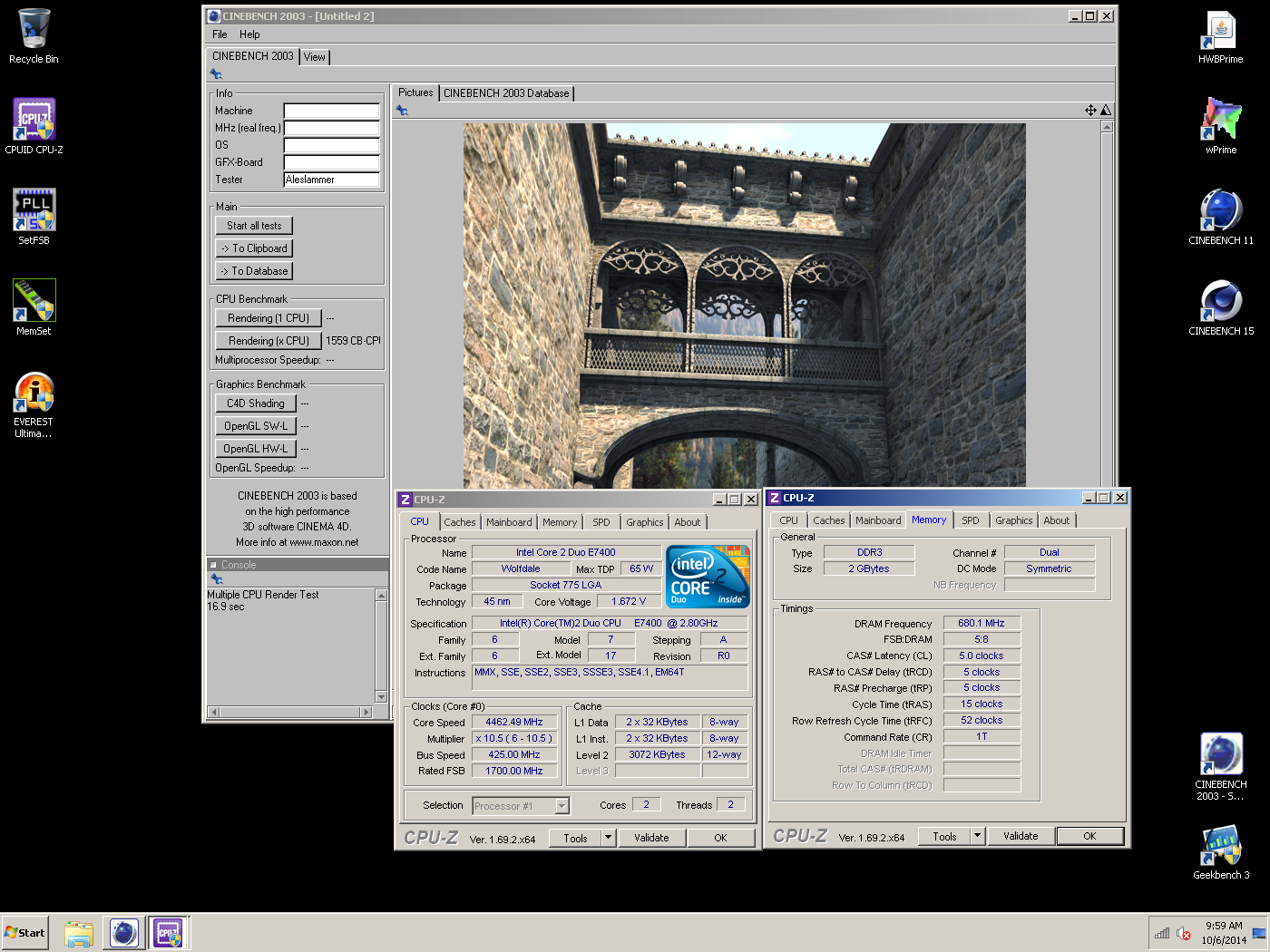Click the Tester field containing Aleslammer

pos(331,180)
